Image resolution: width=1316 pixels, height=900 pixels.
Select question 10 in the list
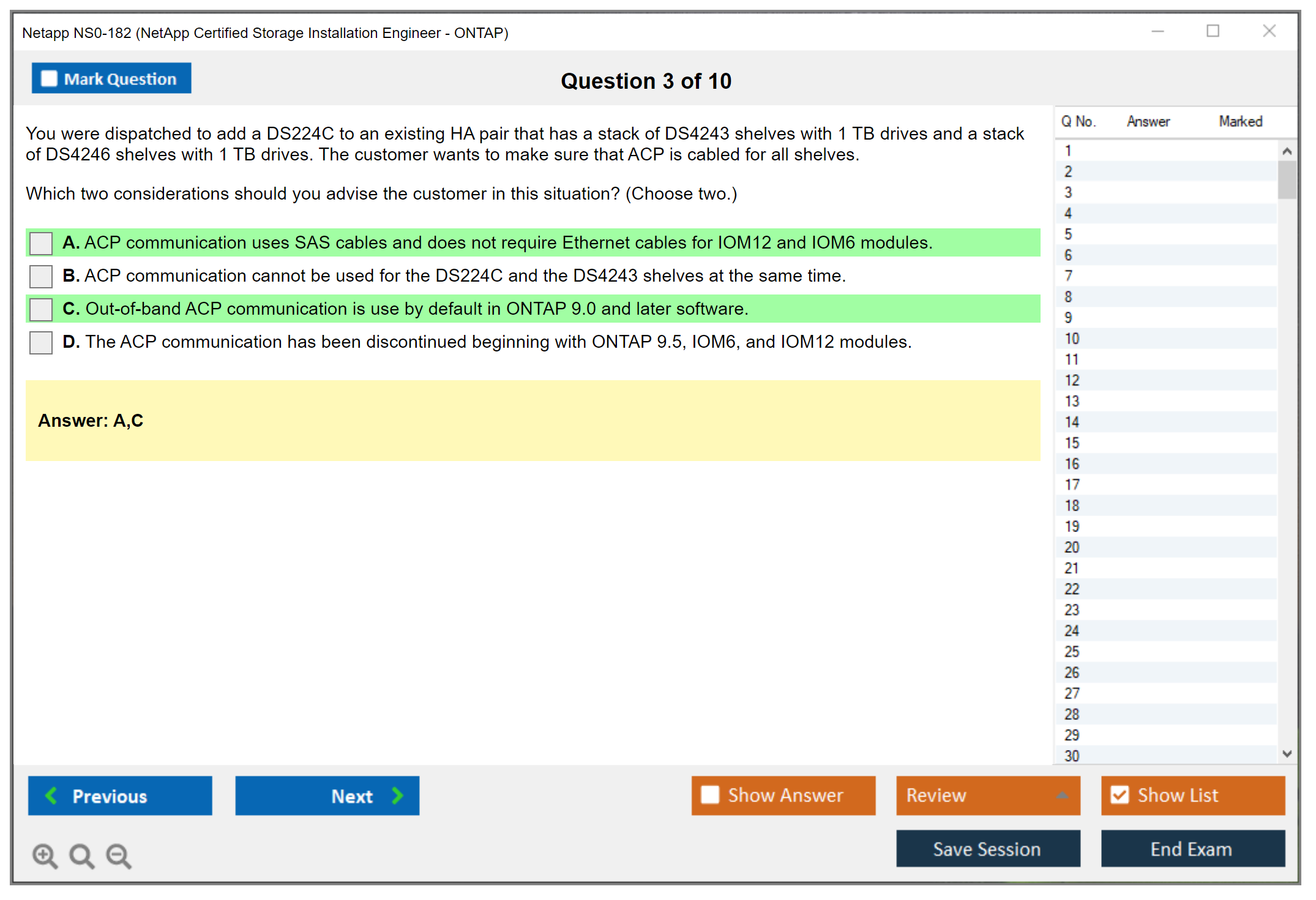tap(1072, 339)
